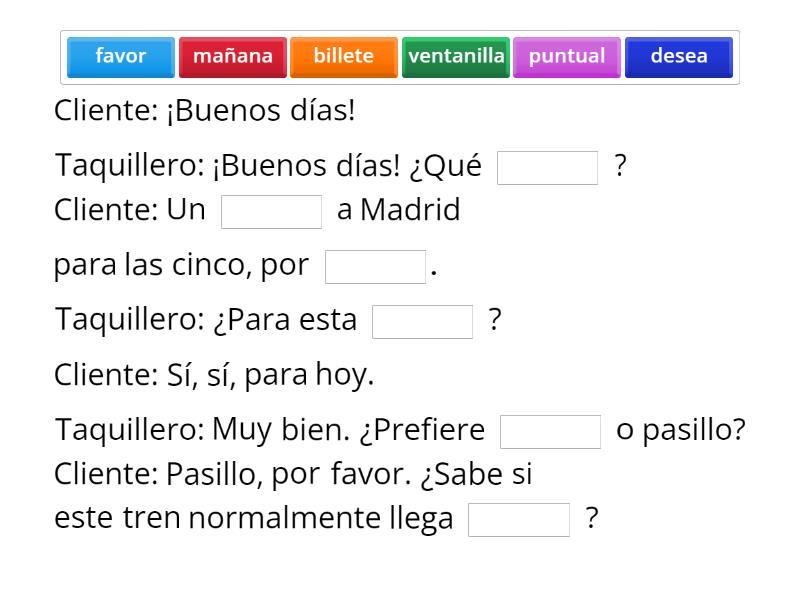
Task: Pick the dark blue 'desea' tile
Action: (x=679, y=57)
